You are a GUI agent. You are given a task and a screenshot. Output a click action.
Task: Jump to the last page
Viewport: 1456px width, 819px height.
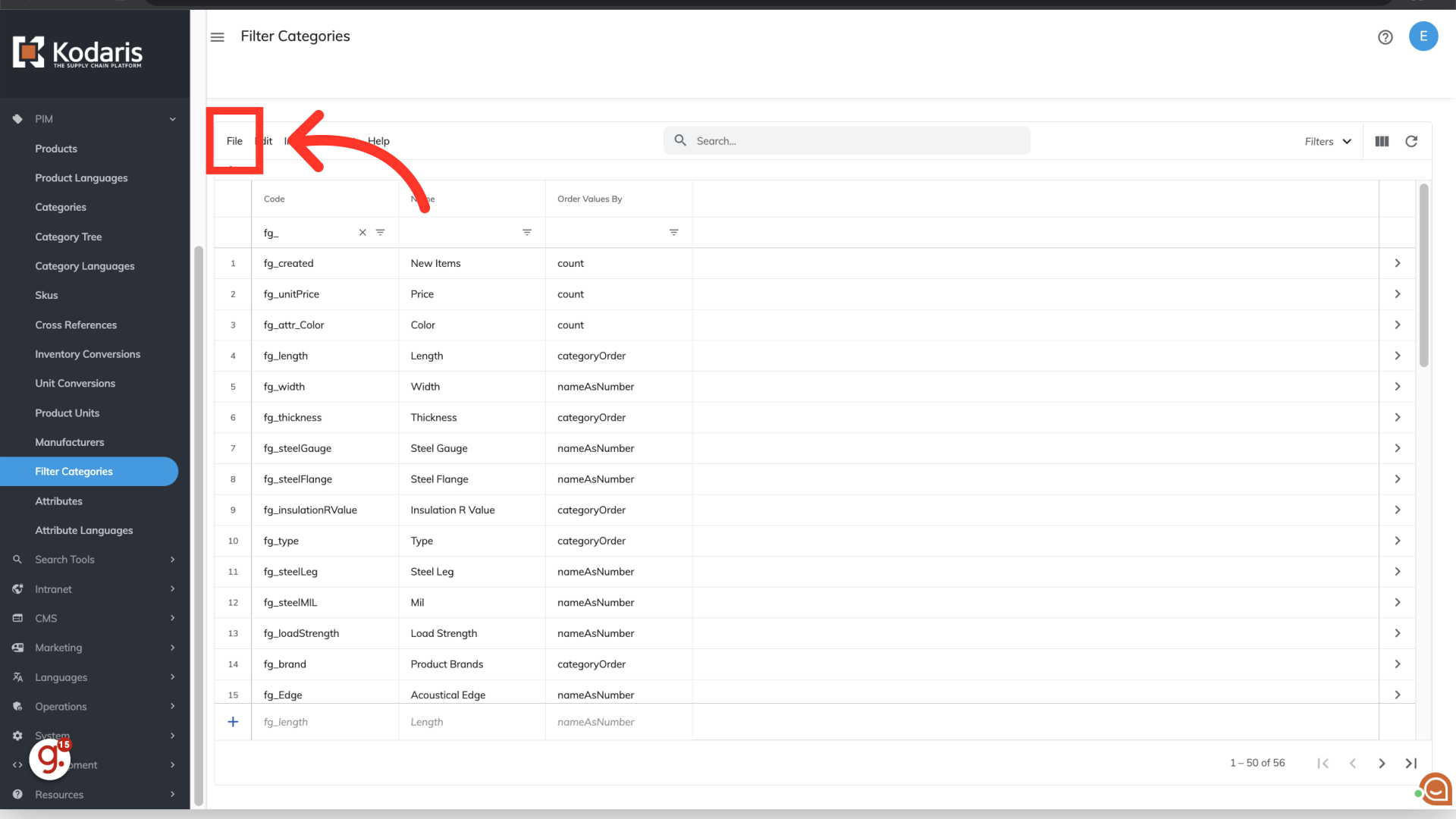1411,764
